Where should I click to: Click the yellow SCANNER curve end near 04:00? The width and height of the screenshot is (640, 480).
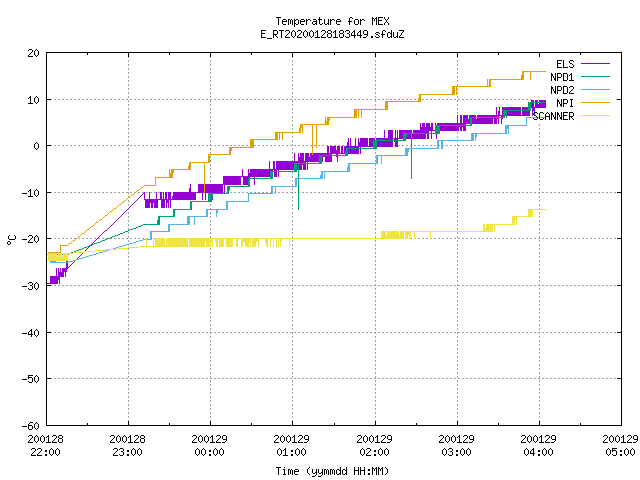coord(539,210)
